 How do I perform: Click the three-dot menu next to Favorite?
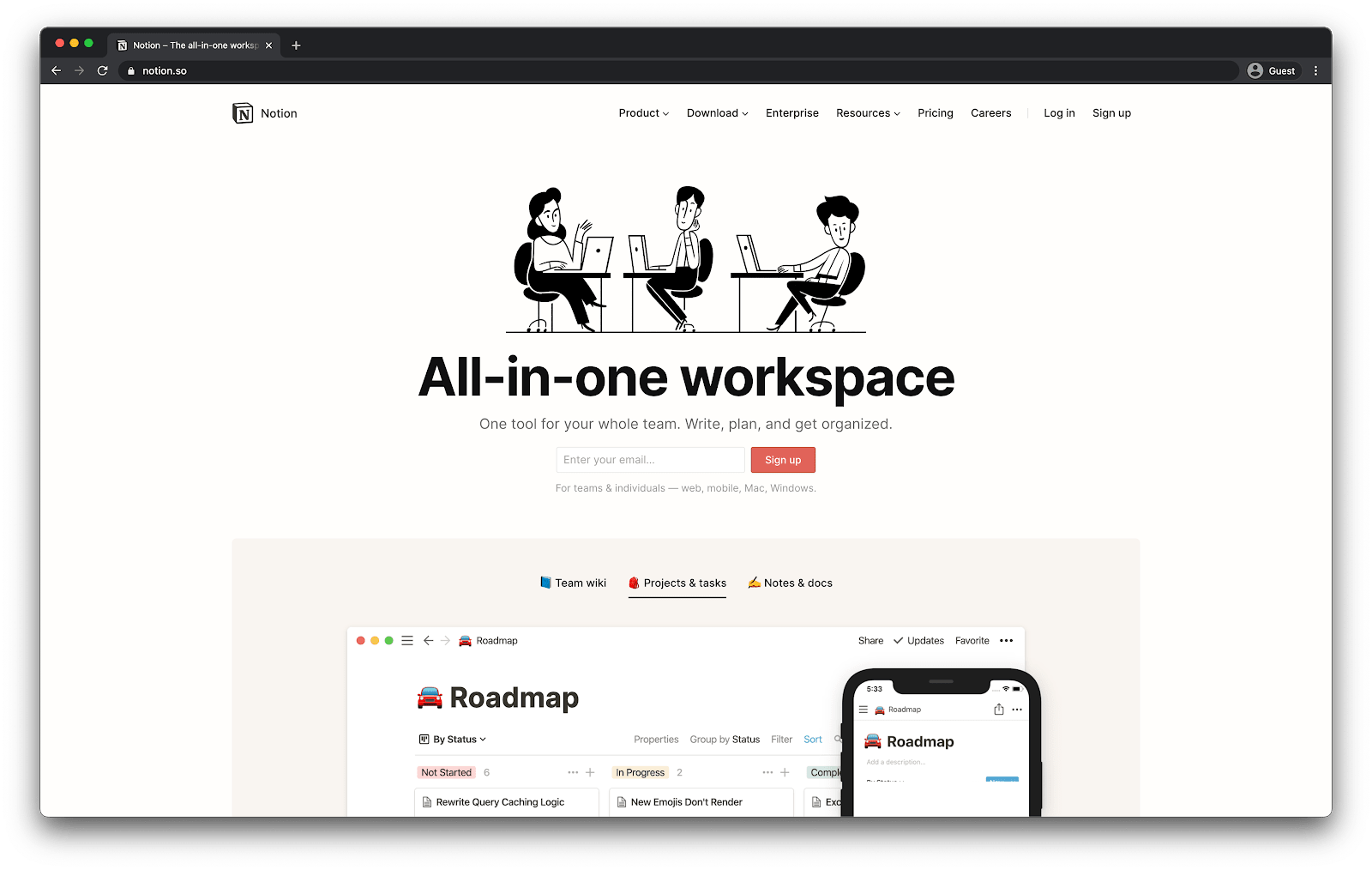coord(1007,641)
